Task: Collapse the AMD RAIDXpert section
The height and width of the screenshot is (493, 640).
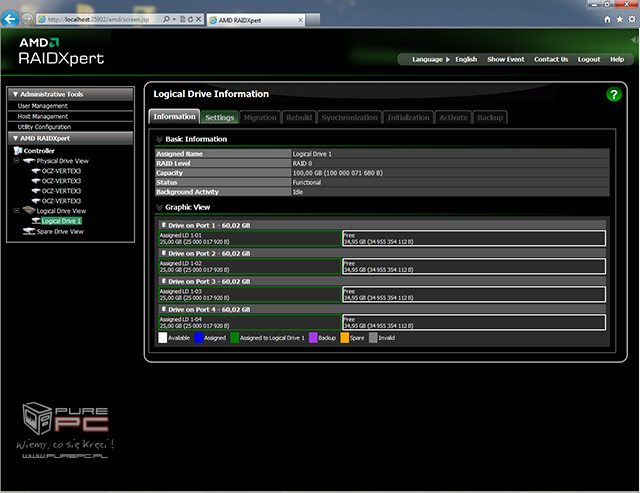Action: [x=16, y=138]
